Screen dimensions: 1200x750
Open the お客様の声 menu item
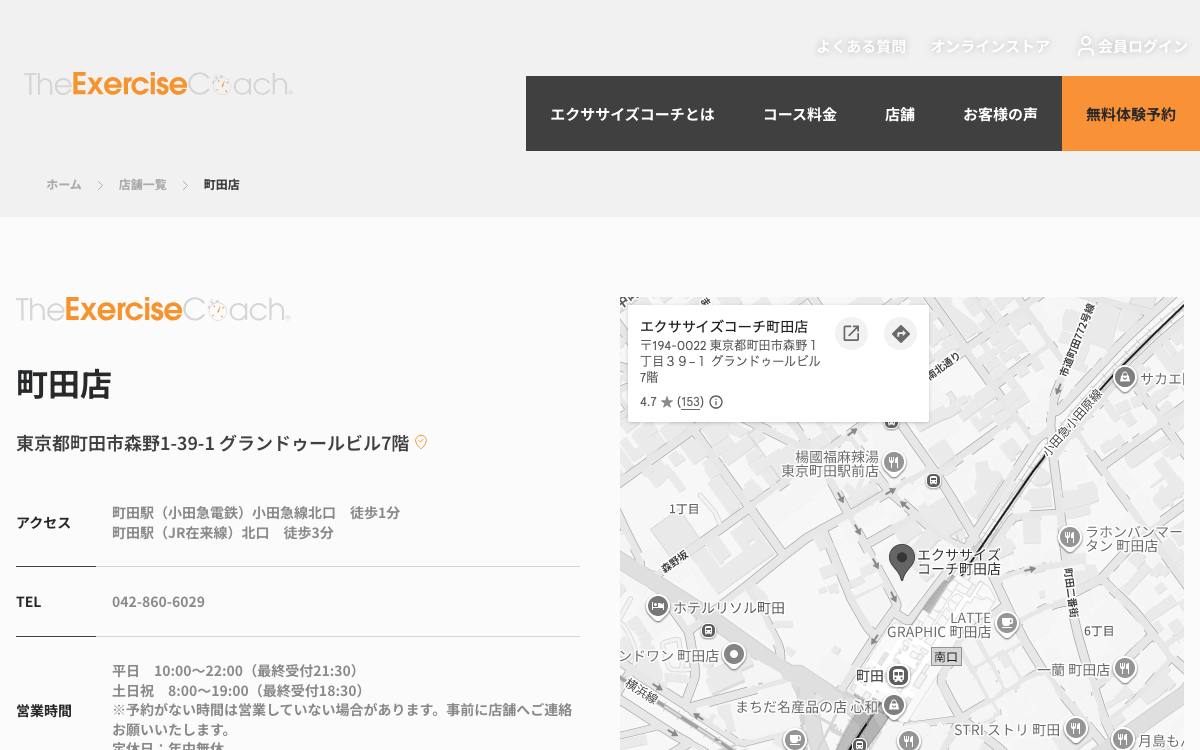[1000, 114]
